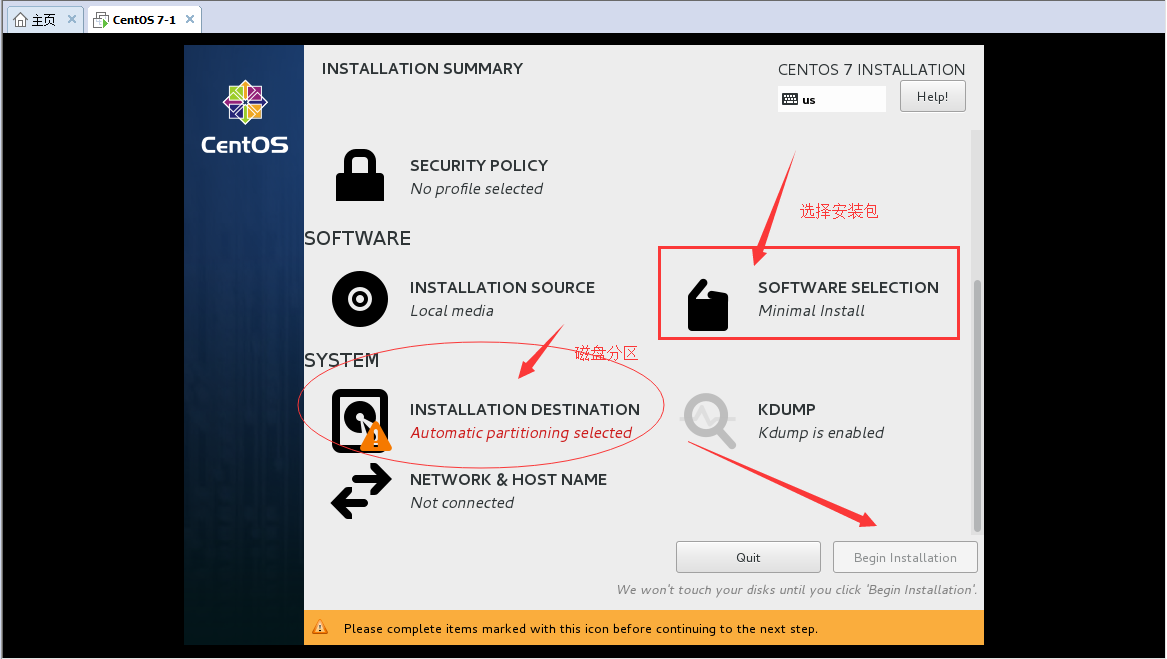
Task: Click warning triangle in orange notification bar
Action: (320, 628)
